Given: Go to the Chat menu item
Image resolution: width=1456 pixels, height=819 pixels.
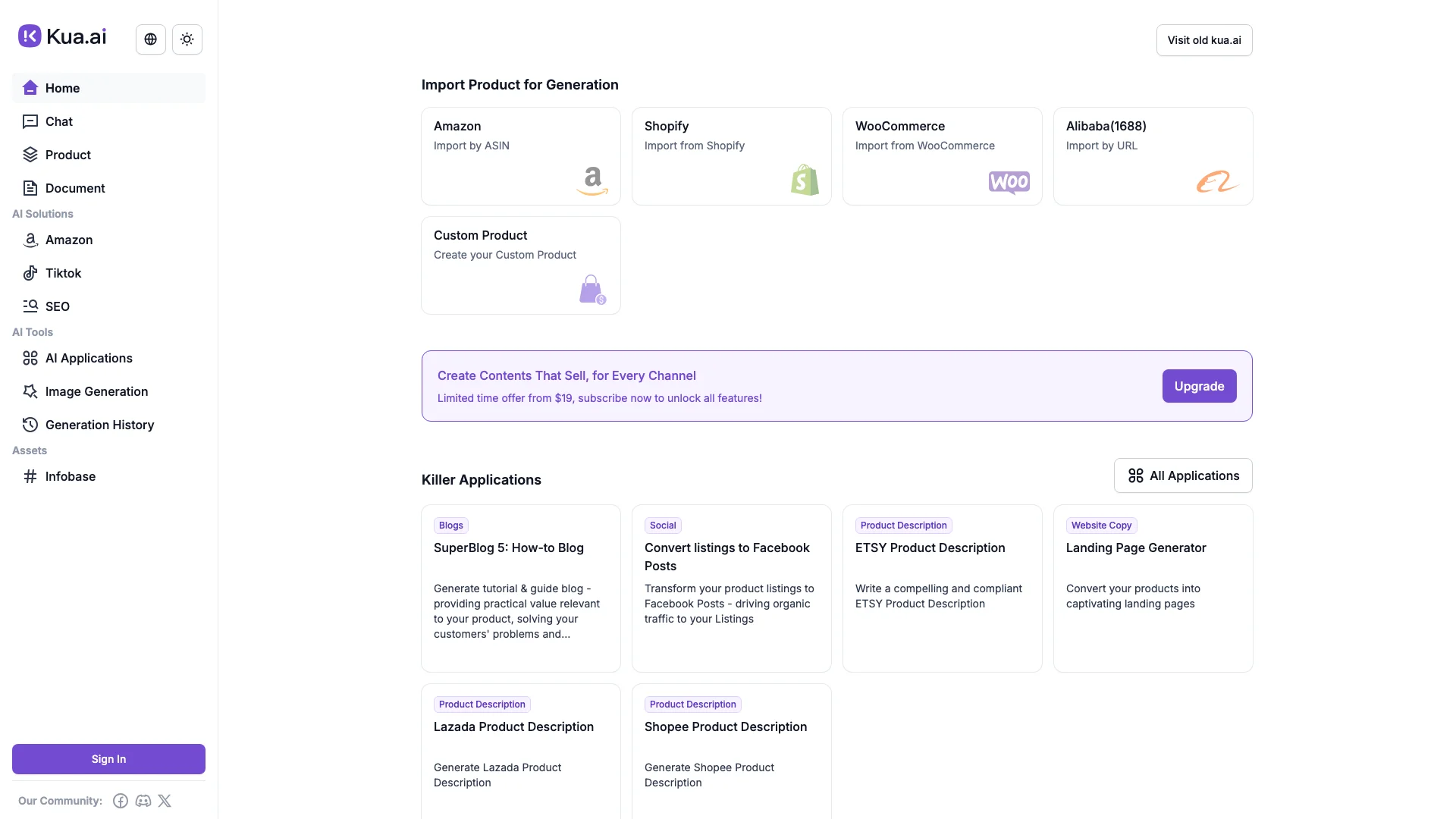Looking at the screenshot, I should pos(108,121).
